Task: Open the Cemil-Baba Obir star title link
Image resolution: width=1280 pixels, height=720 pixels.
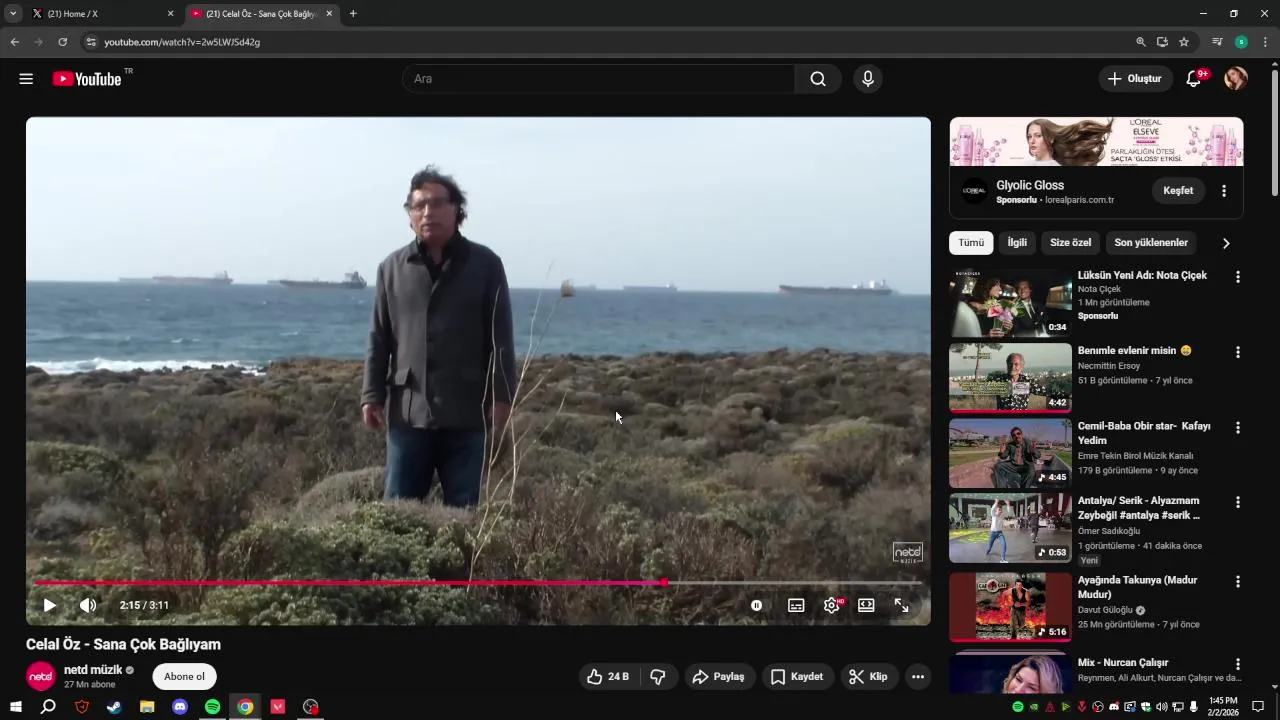Action: [x=1144, y=433]
